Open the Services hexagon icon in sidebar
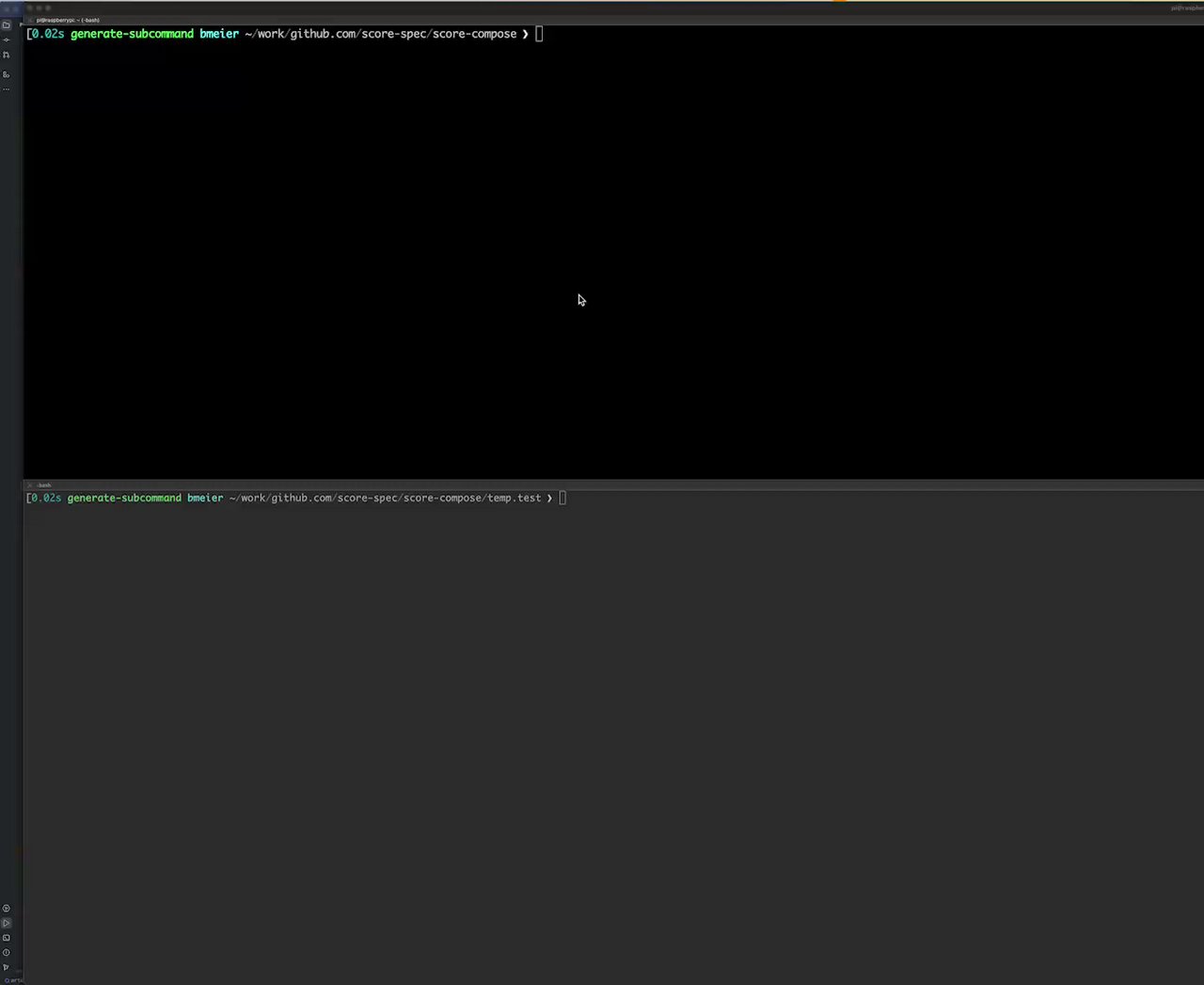Image resolution: width=1204 pixels, height=985 pixels. click(x=7, y=909)
